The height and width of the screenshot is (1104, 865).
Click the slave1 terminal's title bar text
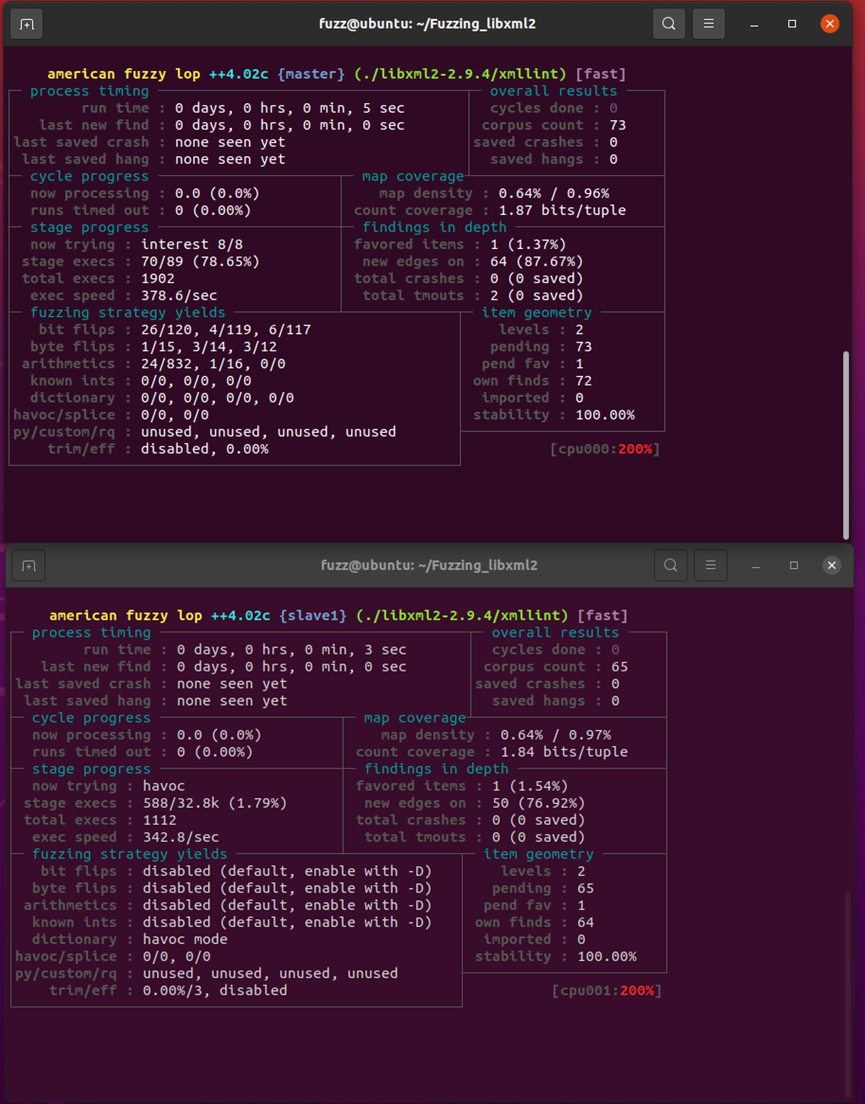tap(430, 566)
